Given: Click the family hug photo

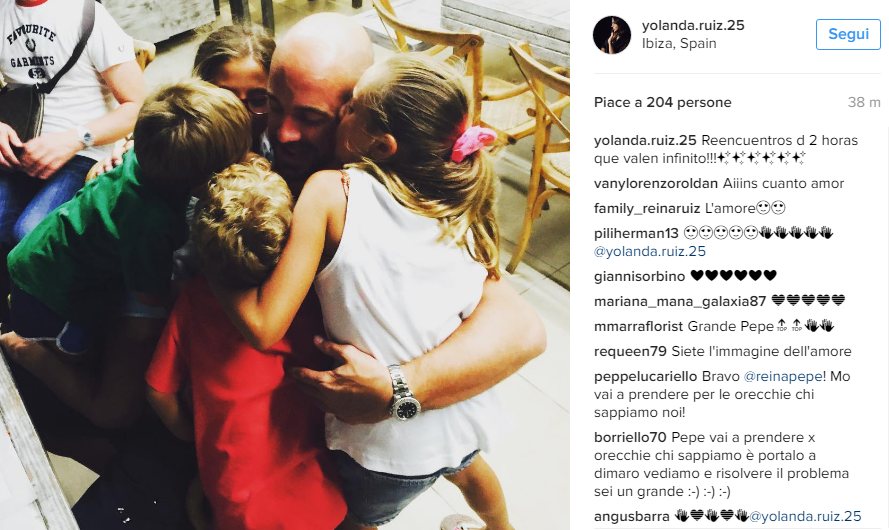Looking at the screenshot, I should coord(285,265).
